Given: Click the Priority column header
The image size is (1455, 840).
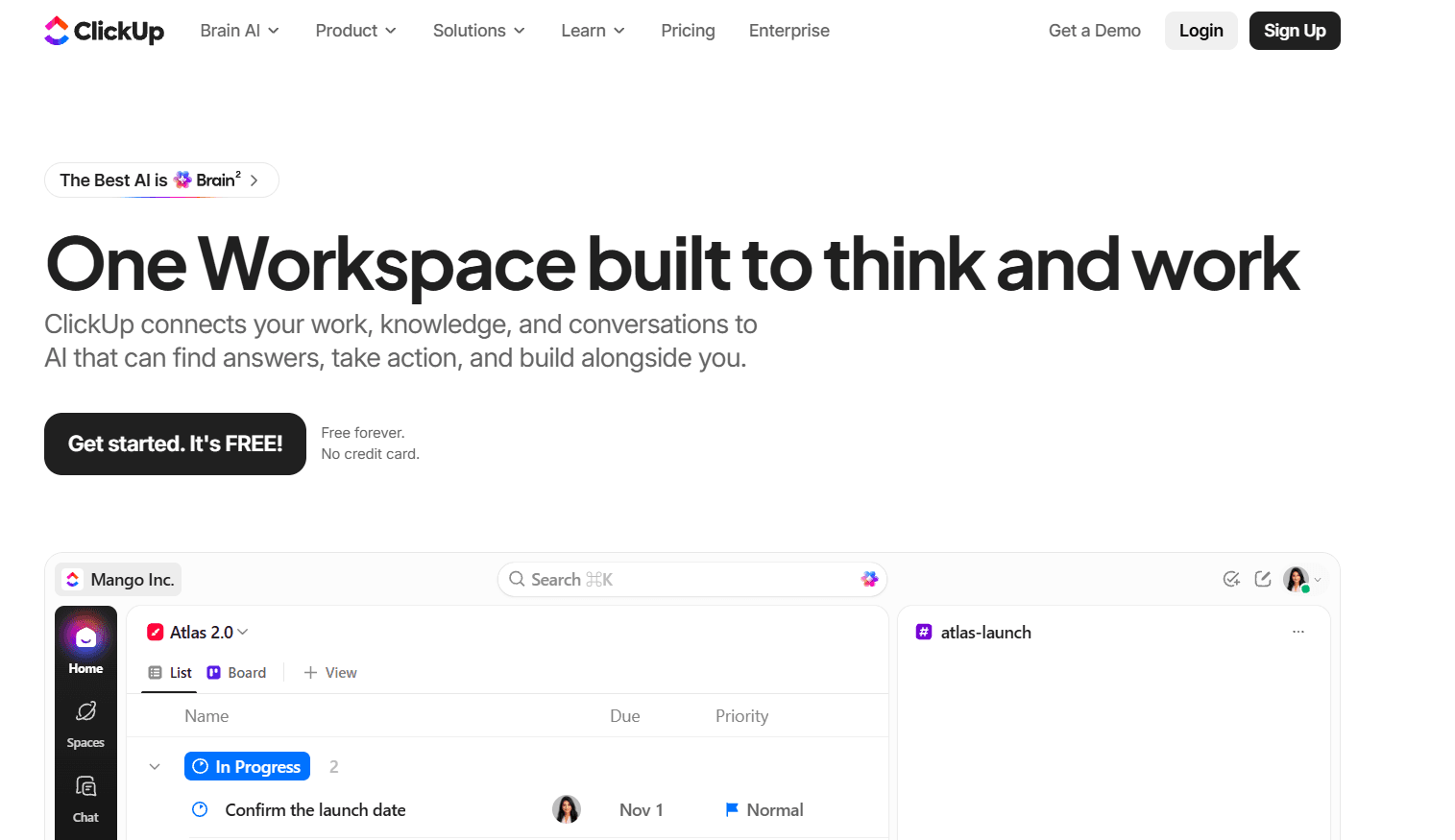Looking at the screenshot, I should coord(741,716).
